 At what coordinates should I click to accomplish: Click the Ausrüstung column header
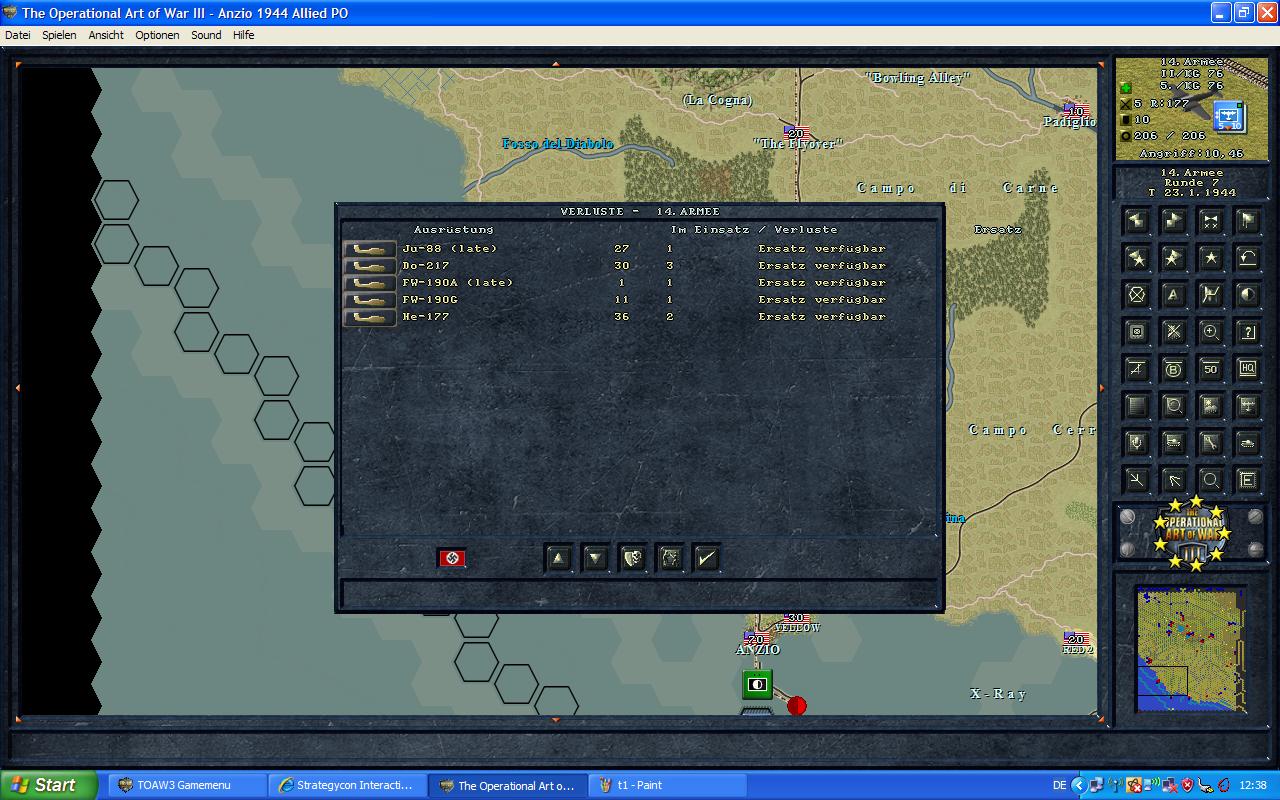pyautogui.click(x=454, y=230)
